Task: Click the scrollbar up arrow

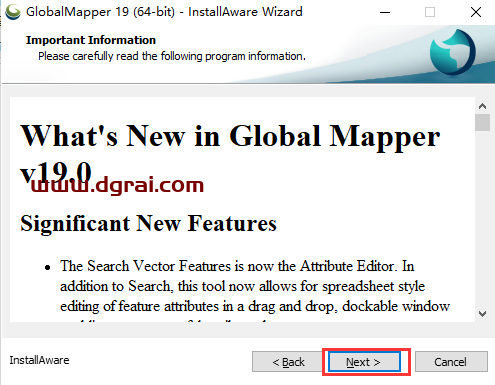Action: [482, 106]
